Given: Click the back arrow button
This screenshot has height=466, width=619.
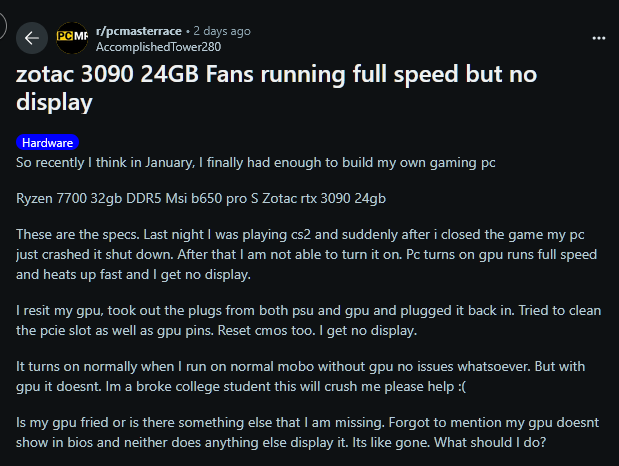Looking at the screenshot, I should click(x=32, y=38).
